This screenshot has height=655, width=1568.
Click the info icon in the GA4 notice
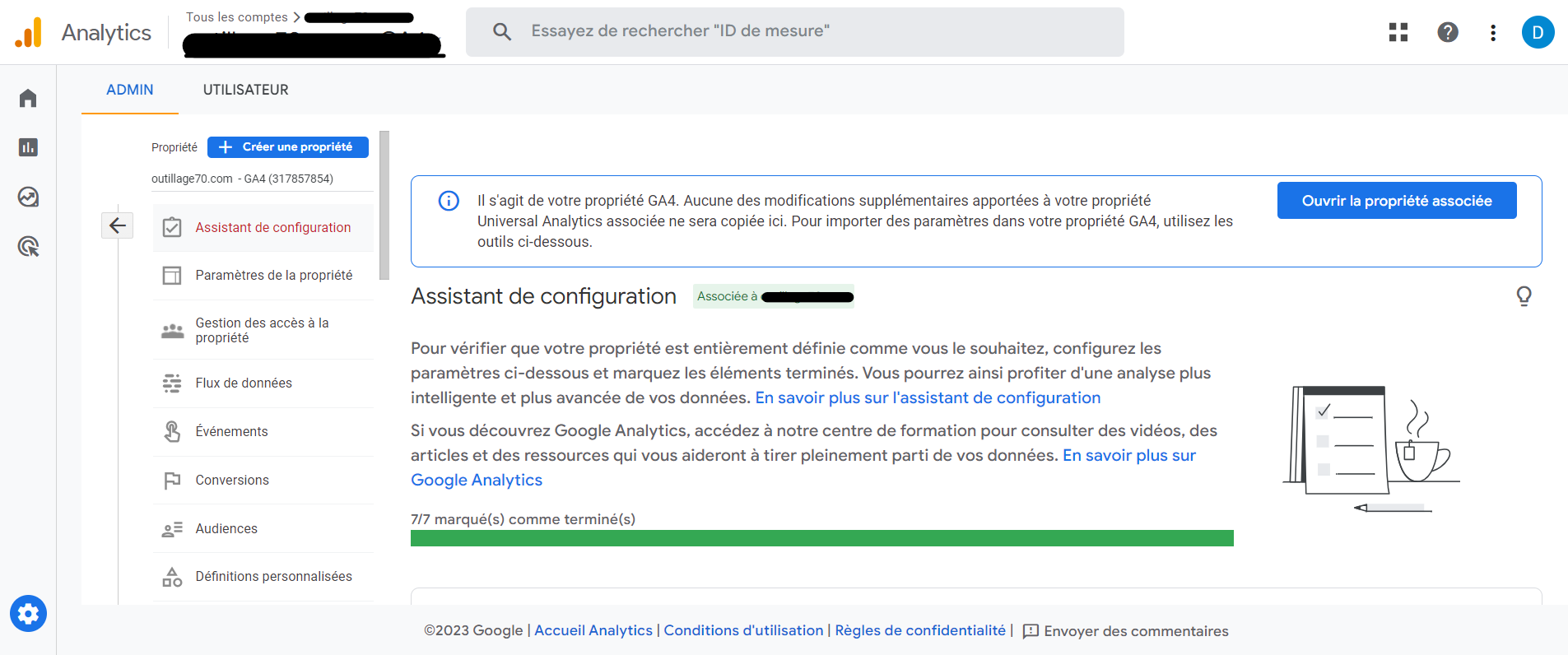[449, 201]
